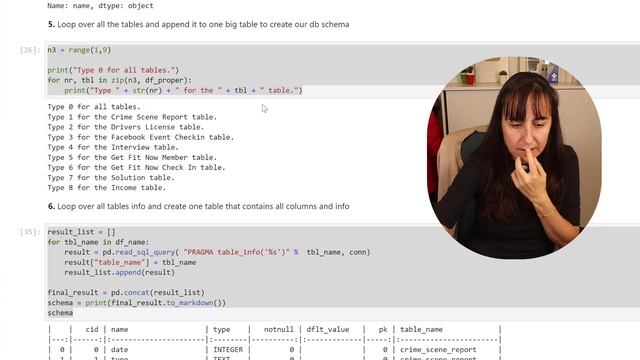This screenshot has width=640, height=360.
Task: Click output 'Type 2 for the Drivers License table.'
Action: coord(126,127)
